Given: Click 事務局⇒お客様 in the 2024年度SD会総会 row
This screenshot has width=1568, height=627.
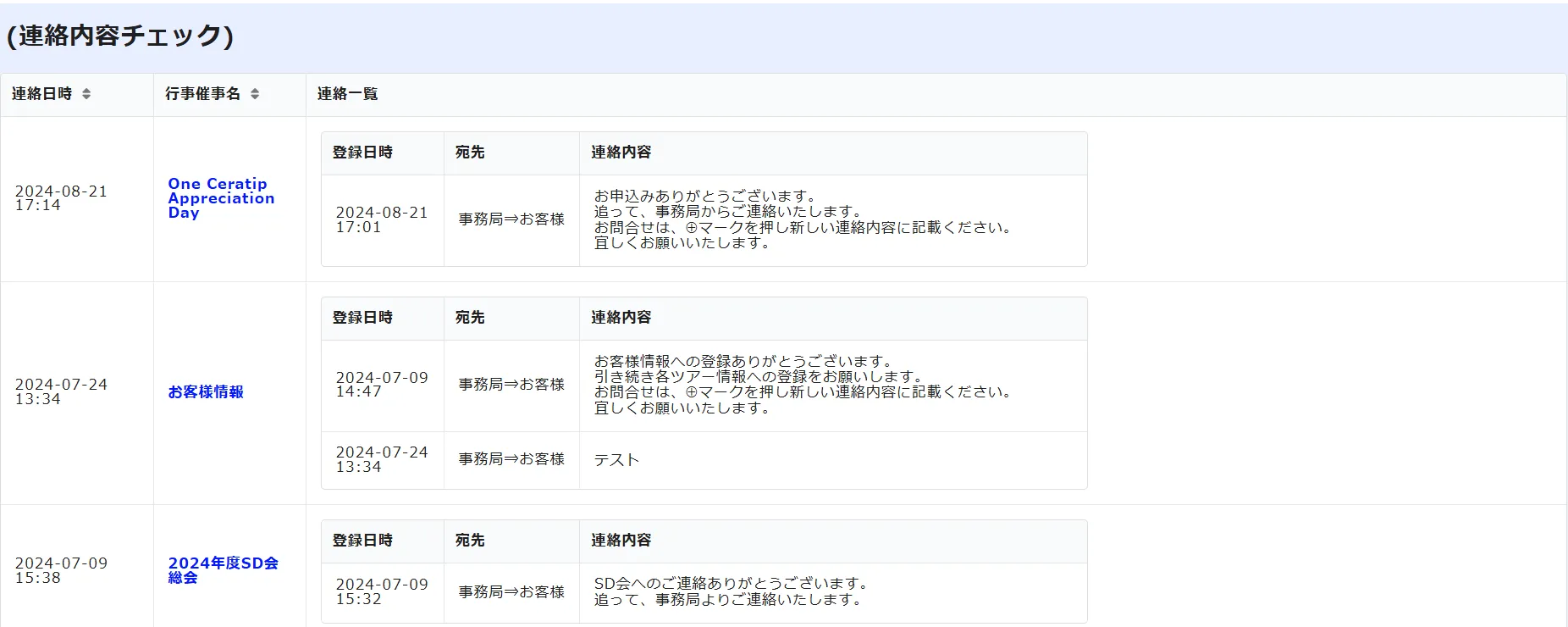Looking at the screenshot, I should 511,592.
